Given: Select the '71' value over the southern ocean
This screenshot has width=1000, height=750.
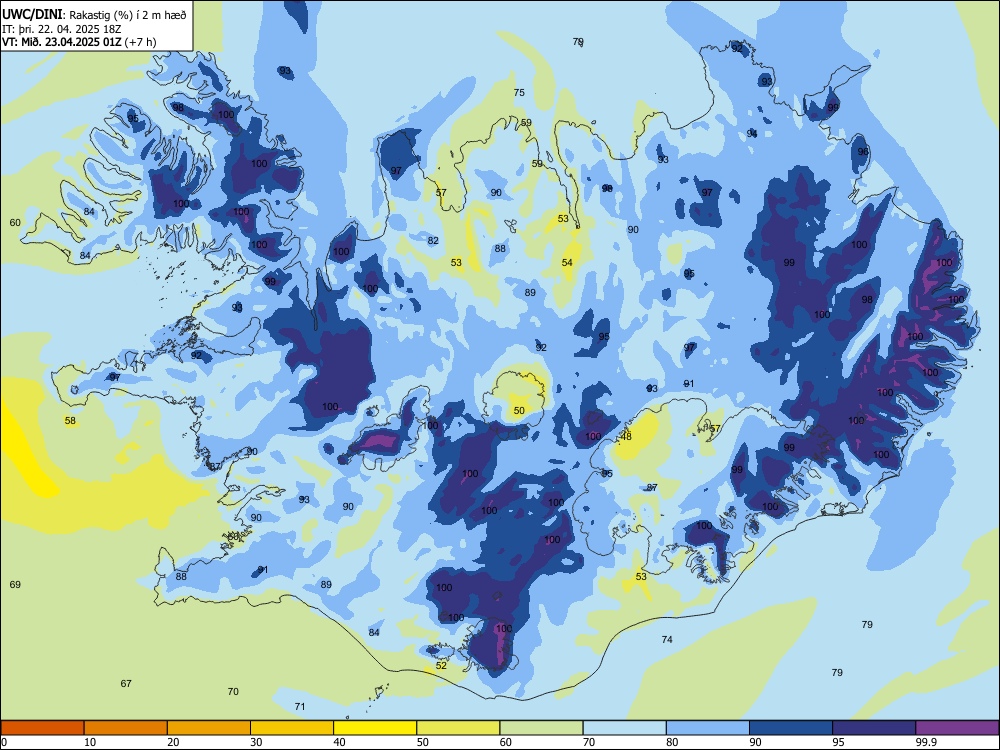Looking at the screenshot, I should [300, 707].
